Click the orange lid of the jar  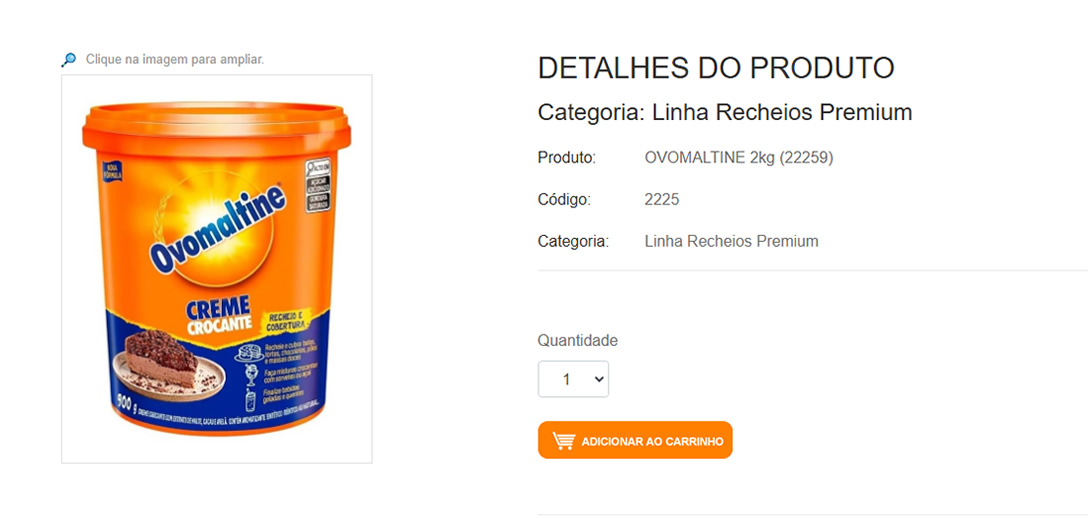216,128
